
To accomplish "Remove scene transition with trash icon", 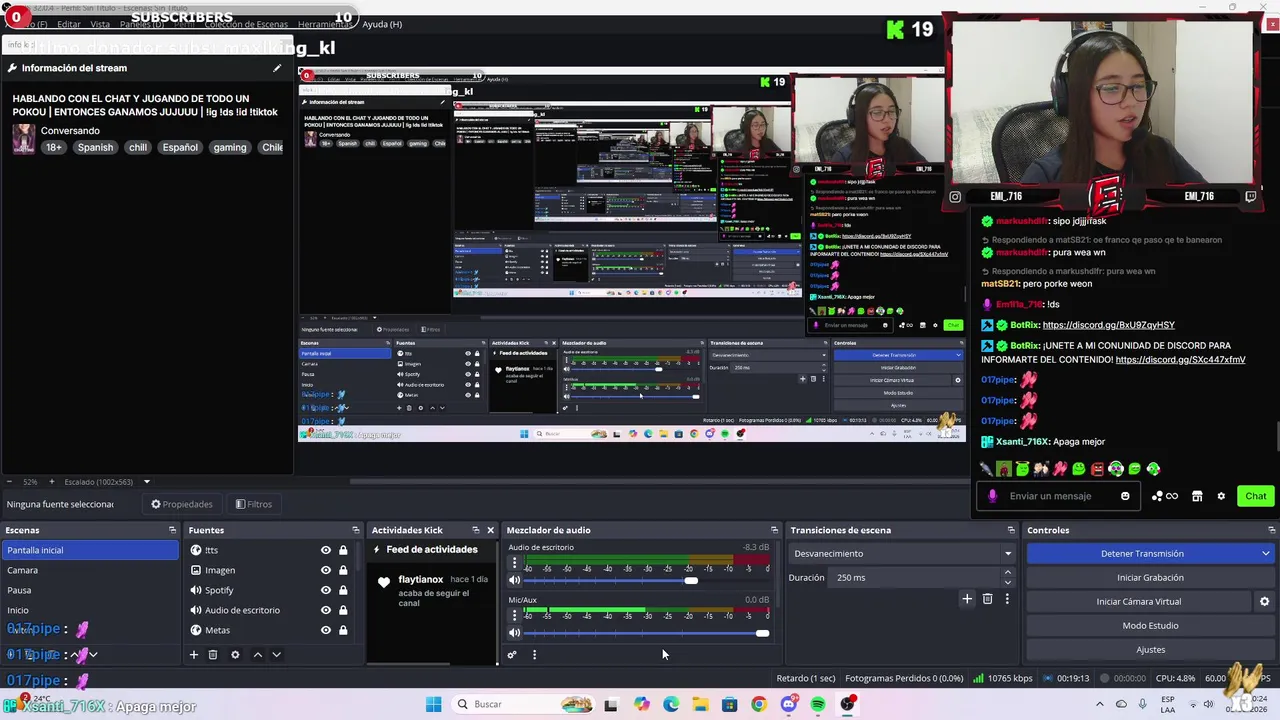I will [x=987, y=599].
